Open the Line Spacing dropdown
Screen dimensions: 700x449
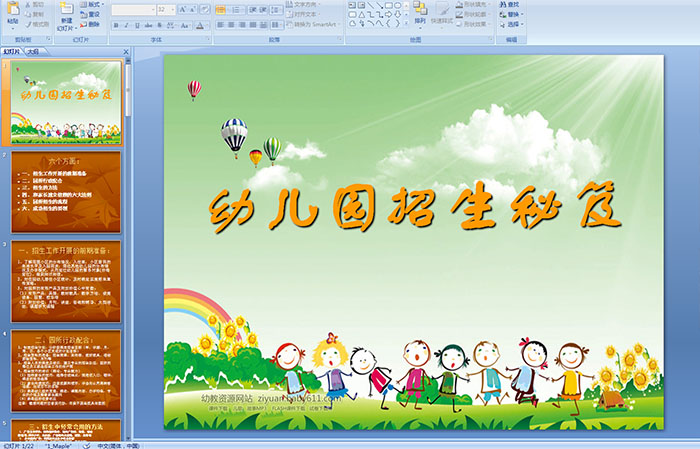click(276, 9)
